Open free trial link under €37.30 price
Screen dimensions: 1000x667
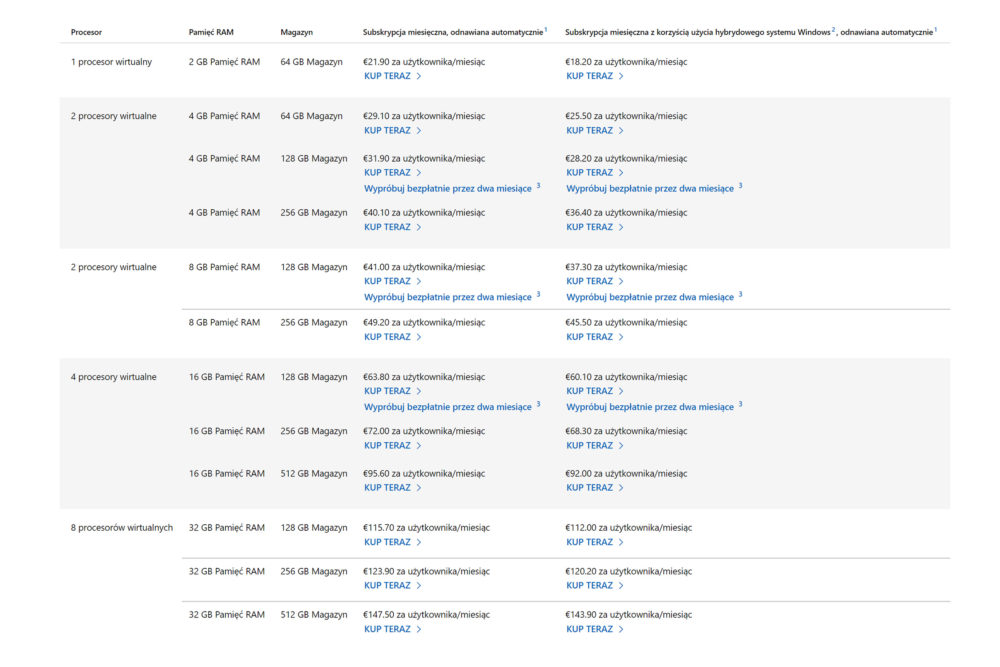(650, 297)
